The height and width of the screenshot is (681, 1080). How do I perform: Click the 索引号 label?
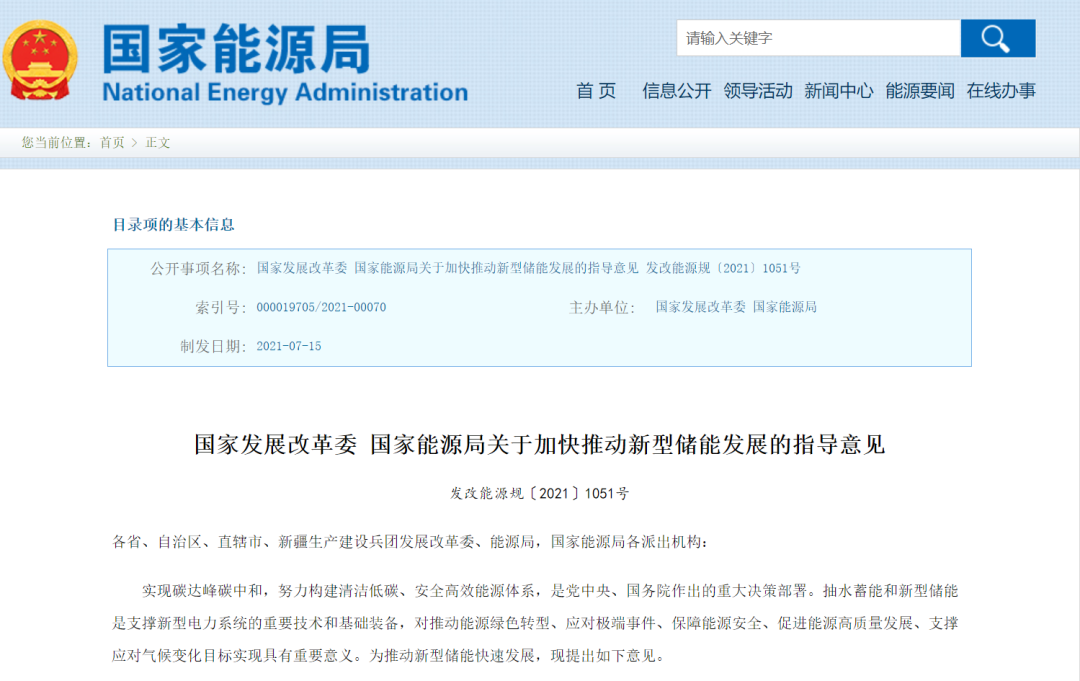(220, 308)
